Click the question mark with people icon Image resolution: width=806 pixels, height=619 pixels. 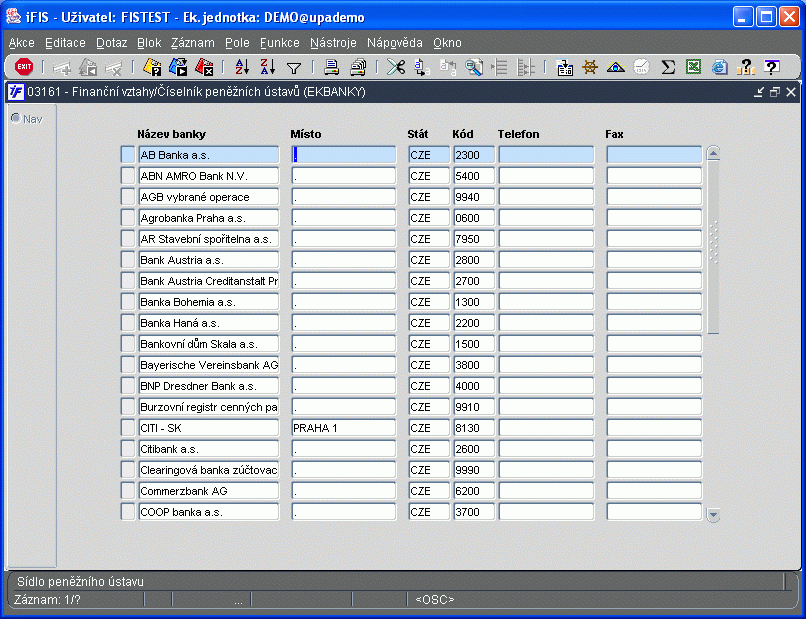point(745,67)
